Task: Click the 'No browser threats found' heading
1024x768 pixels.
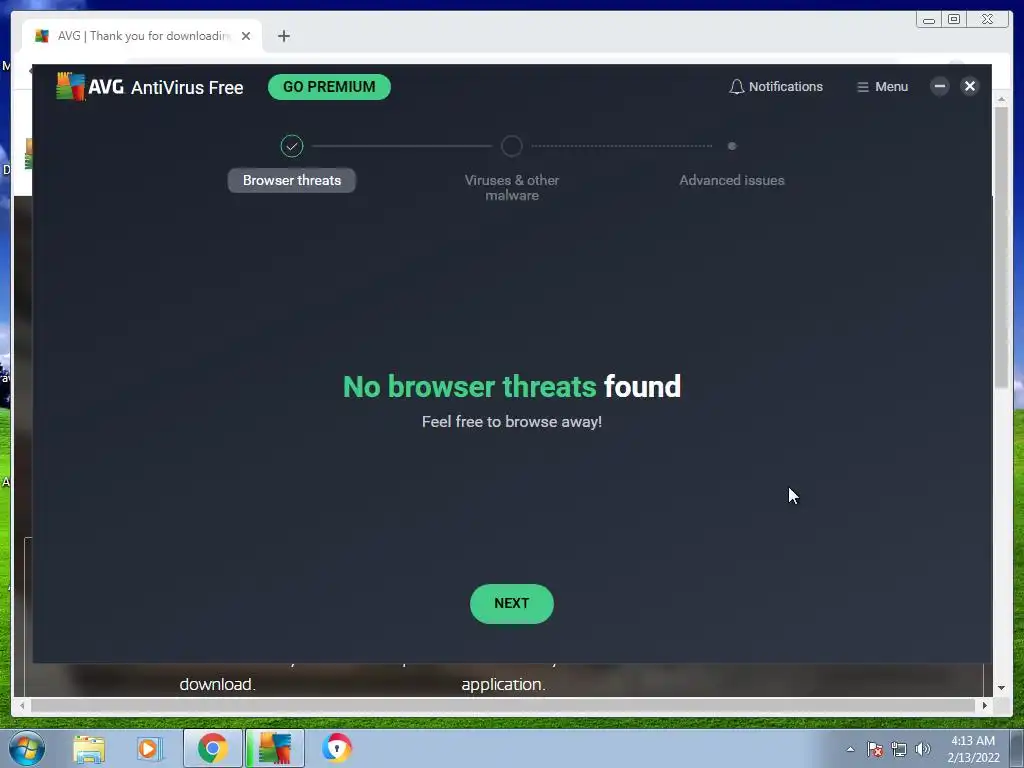Action: 511,387
